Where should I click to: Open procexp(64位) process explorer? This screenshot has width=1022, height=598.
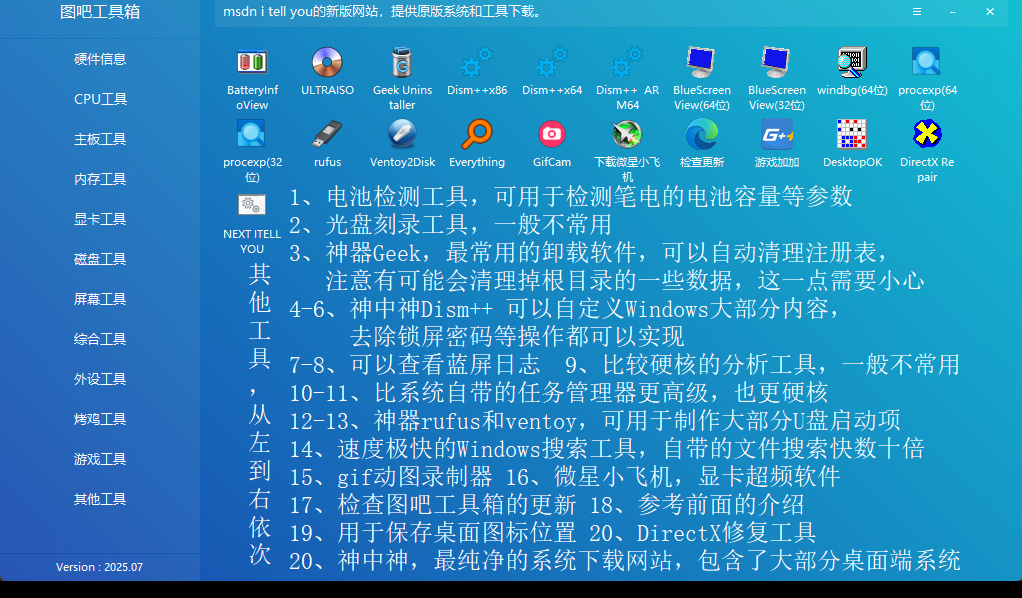[x=927, y=63]
